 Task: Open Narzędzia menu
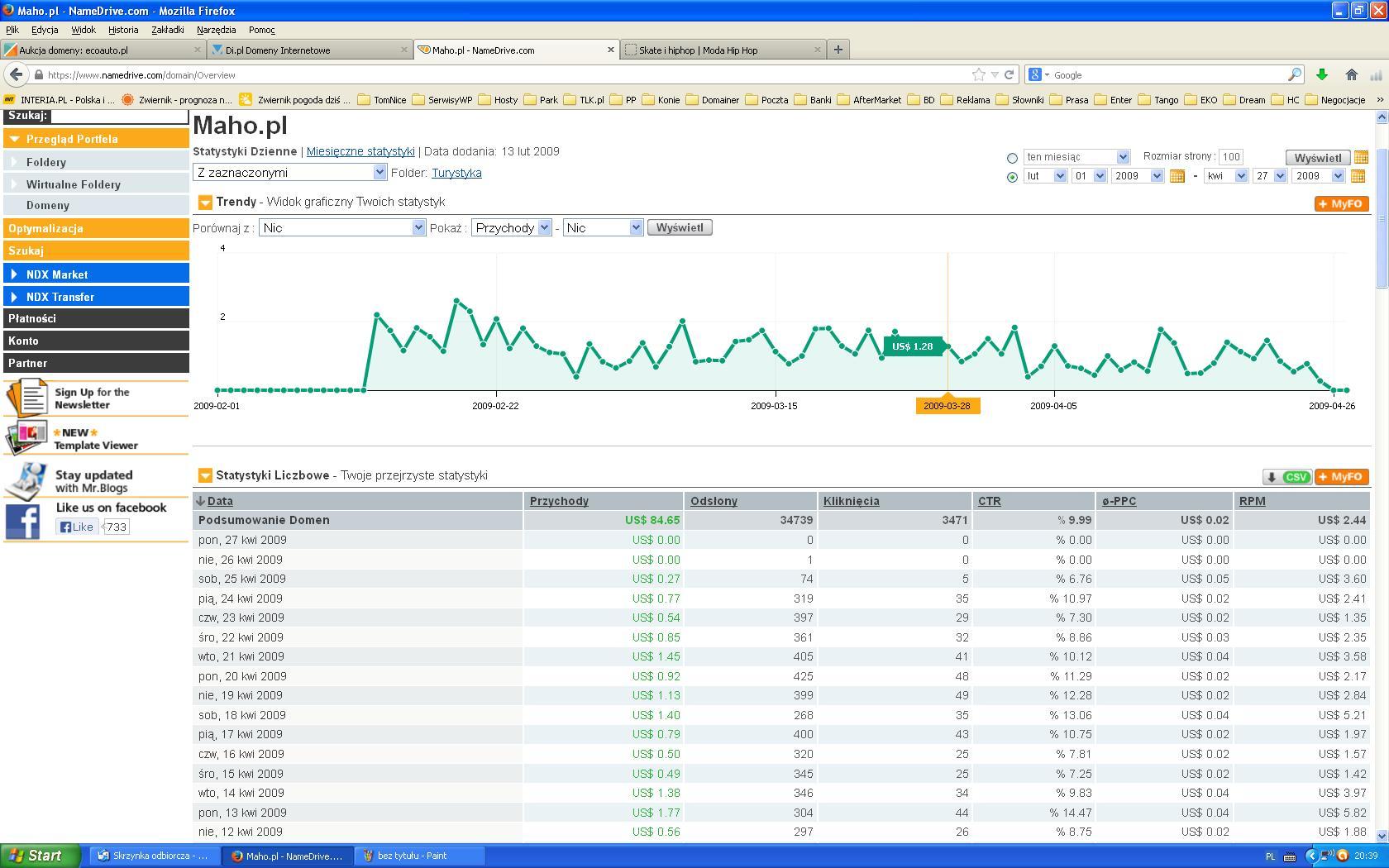coord(216,30)
